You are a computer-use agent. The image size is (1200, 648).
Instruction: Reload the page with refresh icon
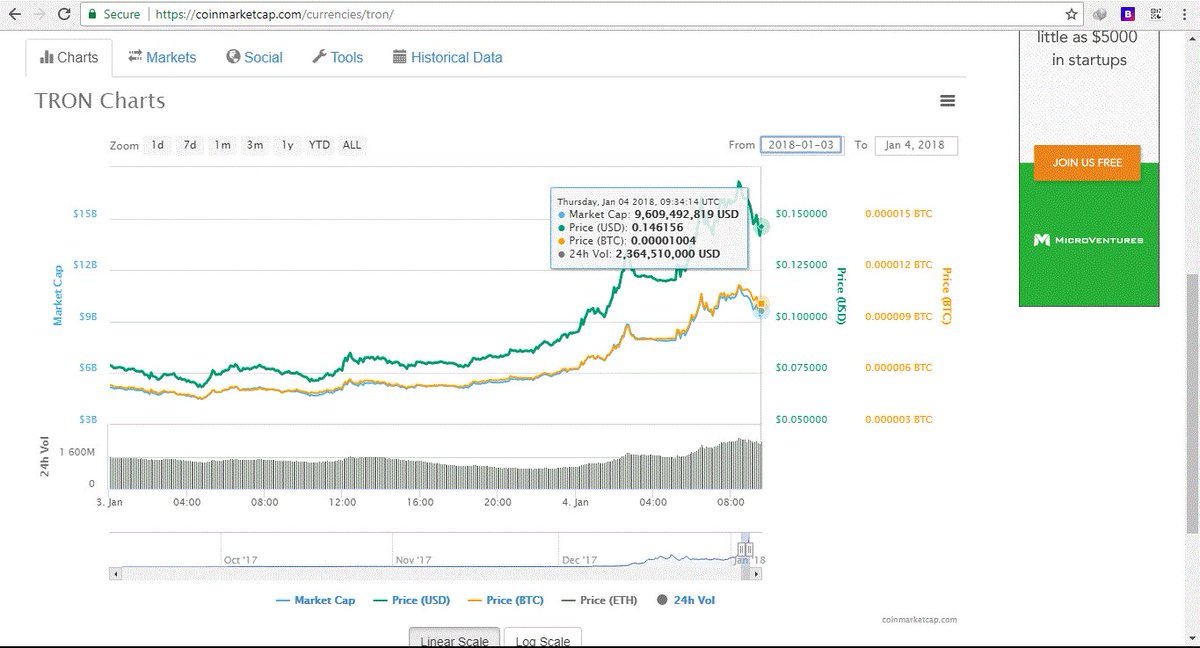(x=63, y=14)
